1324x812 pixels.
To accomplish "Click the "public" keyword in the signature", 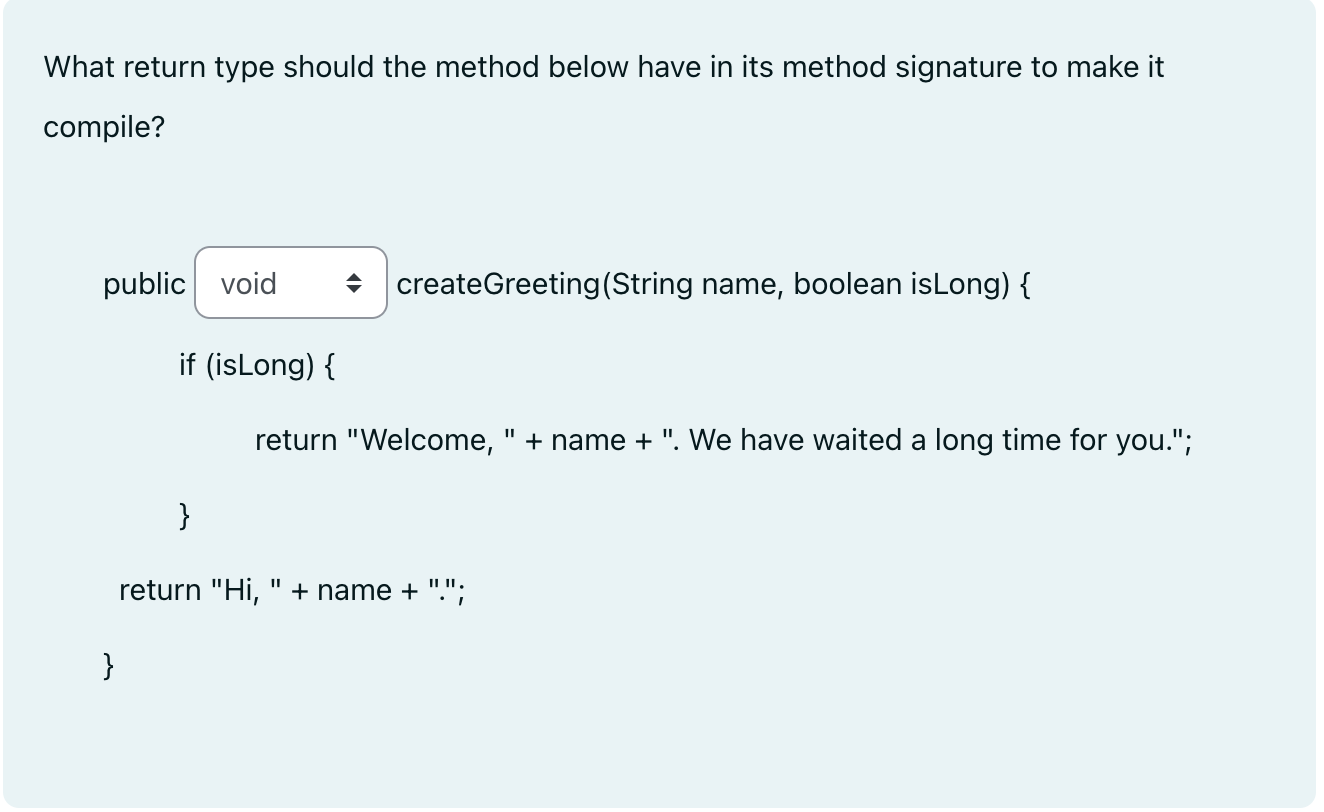I will coord(143,284).
